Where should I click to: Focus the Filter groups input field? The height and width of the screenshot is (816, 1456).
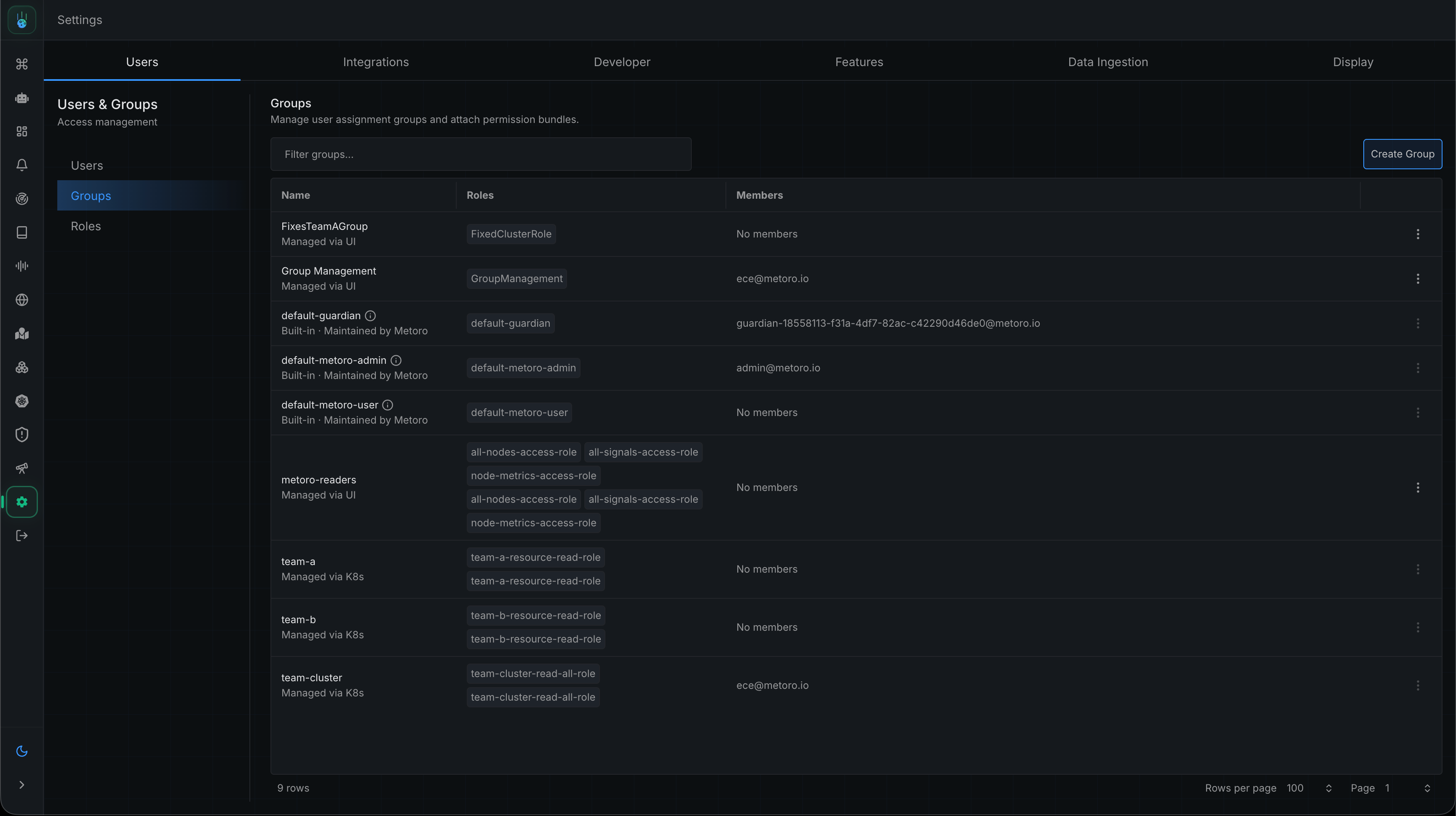[480, 154]
